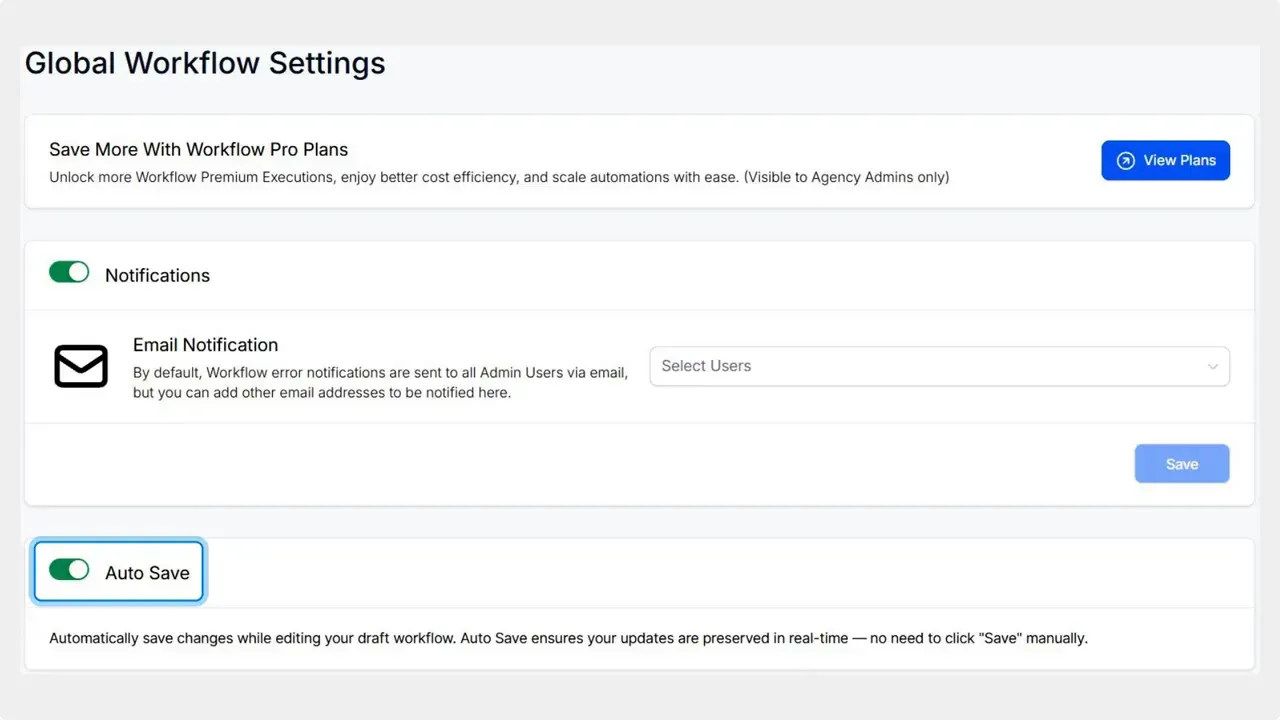Click the chevron on the Select Users field

click(1213, 366)
